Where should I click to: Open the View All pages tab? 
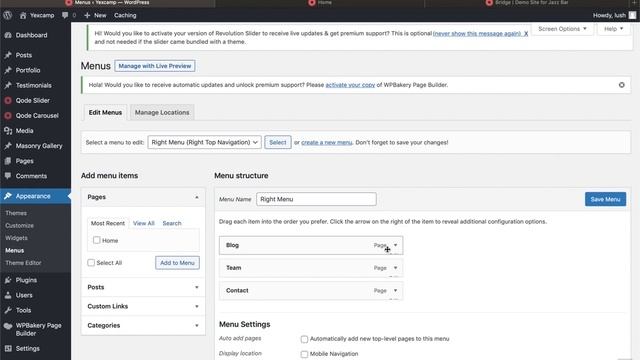point(144,223)
